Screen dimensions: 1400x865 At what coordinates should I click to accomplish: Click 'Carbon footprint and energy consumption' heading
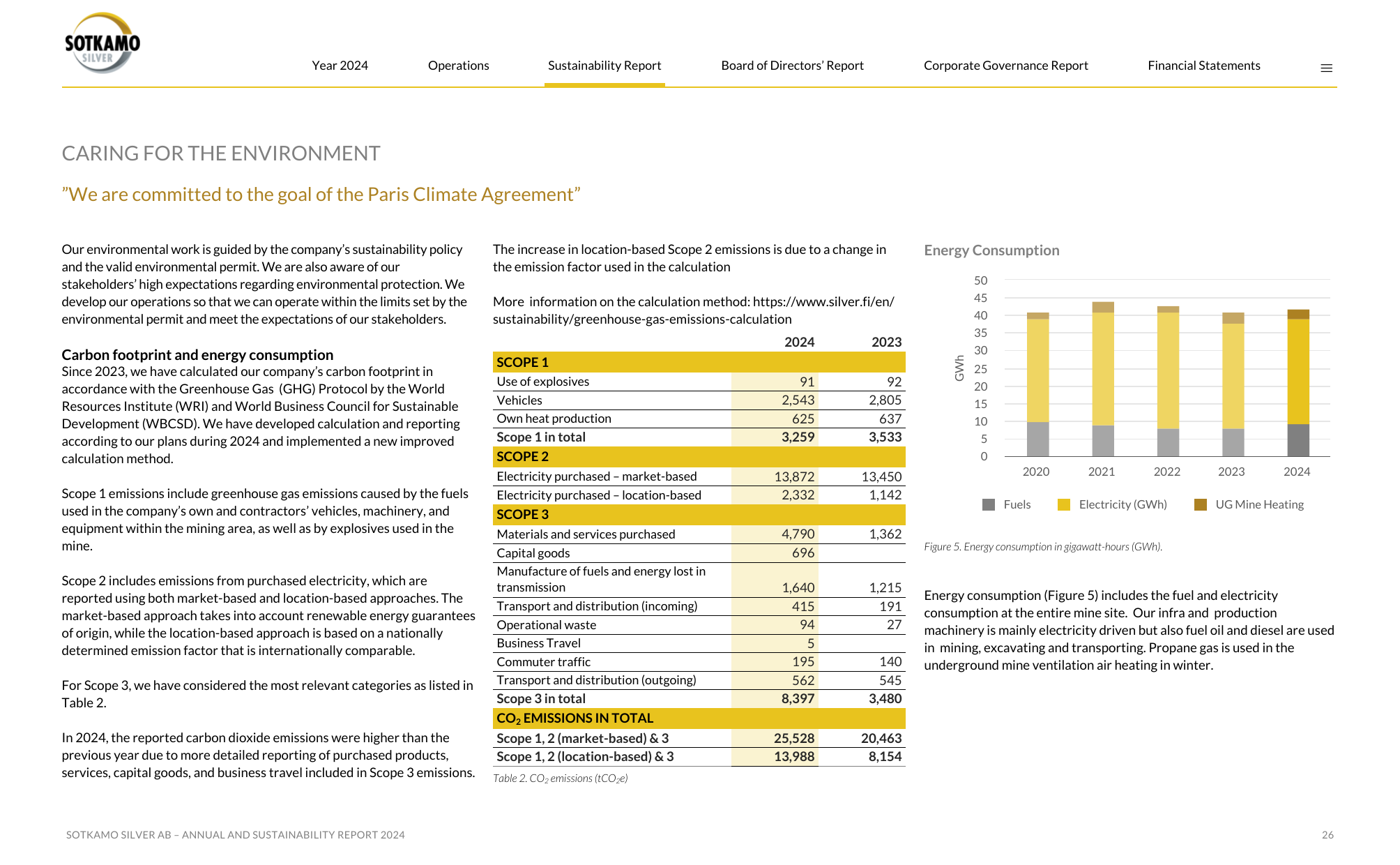tap(197, 355)
